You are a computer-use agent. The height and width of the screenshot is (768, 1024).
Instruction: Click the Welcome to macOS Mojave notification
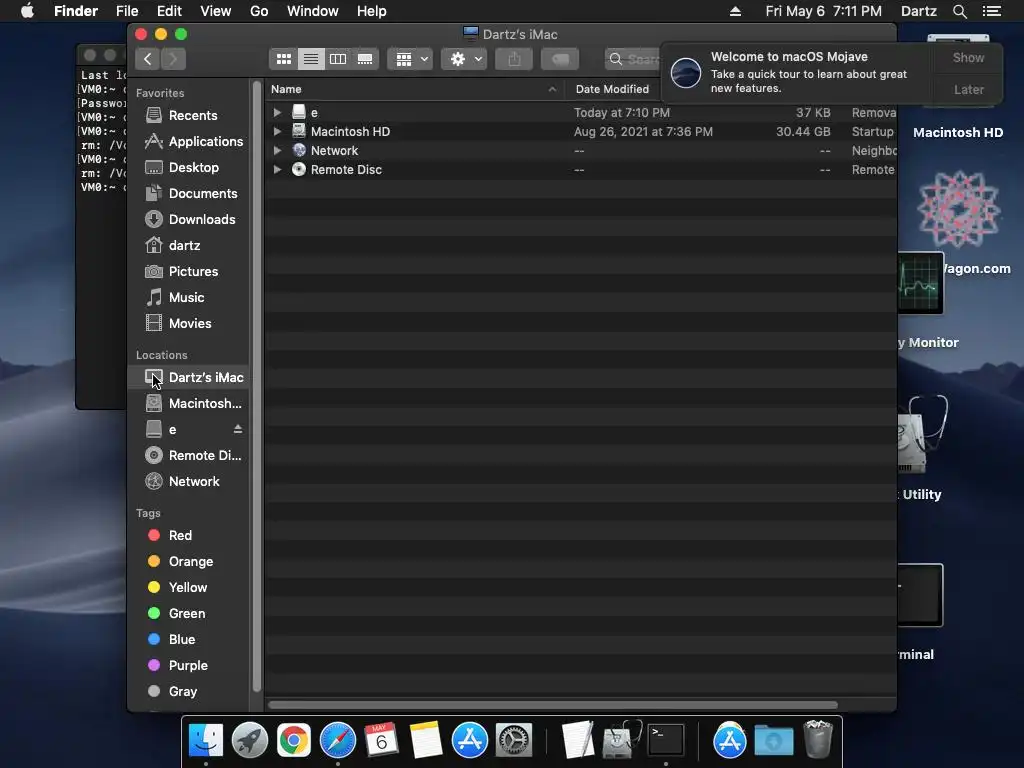tap(797, 72)
